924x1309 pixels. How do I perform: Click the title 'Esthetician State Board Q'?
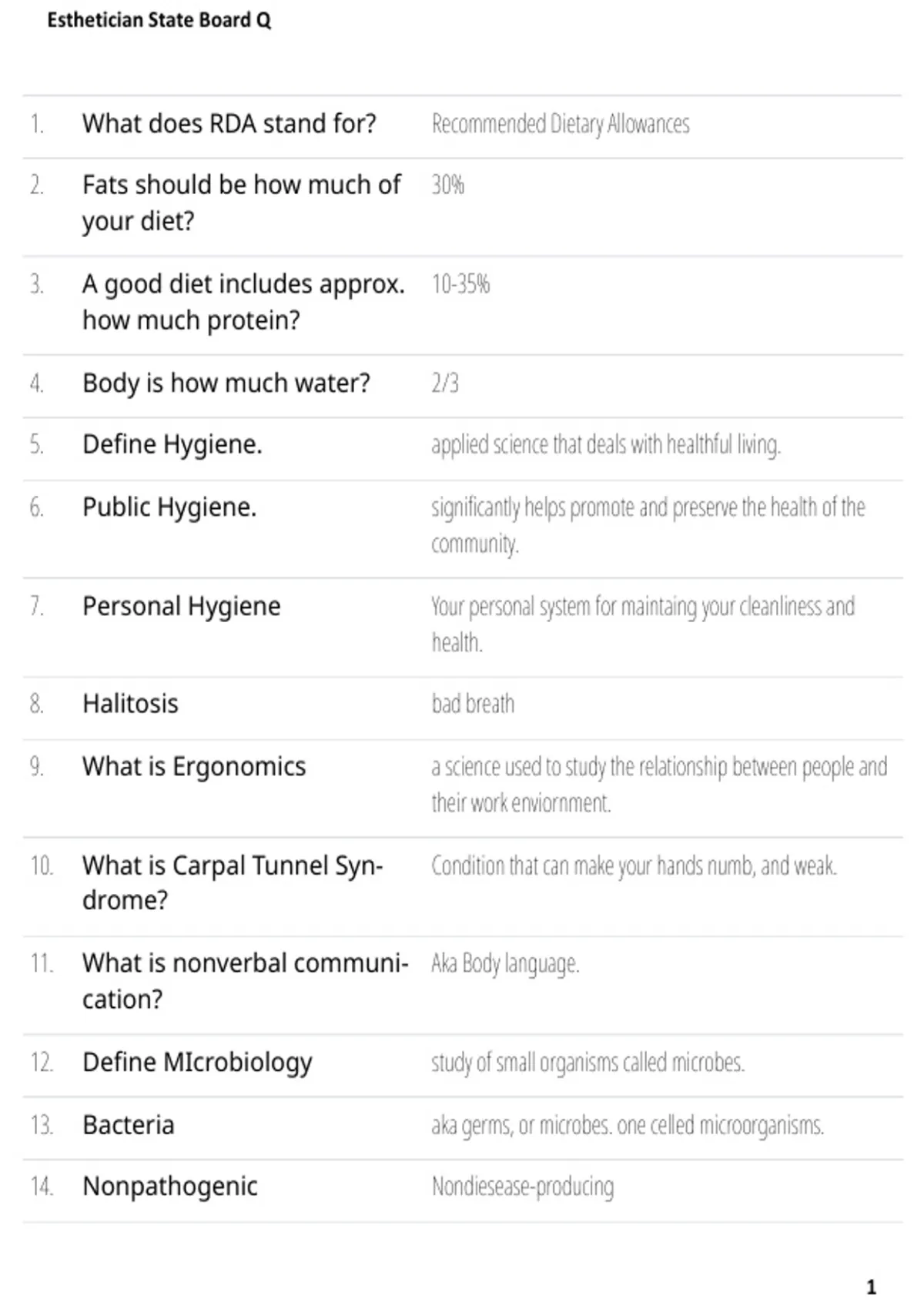coord(159,20)
